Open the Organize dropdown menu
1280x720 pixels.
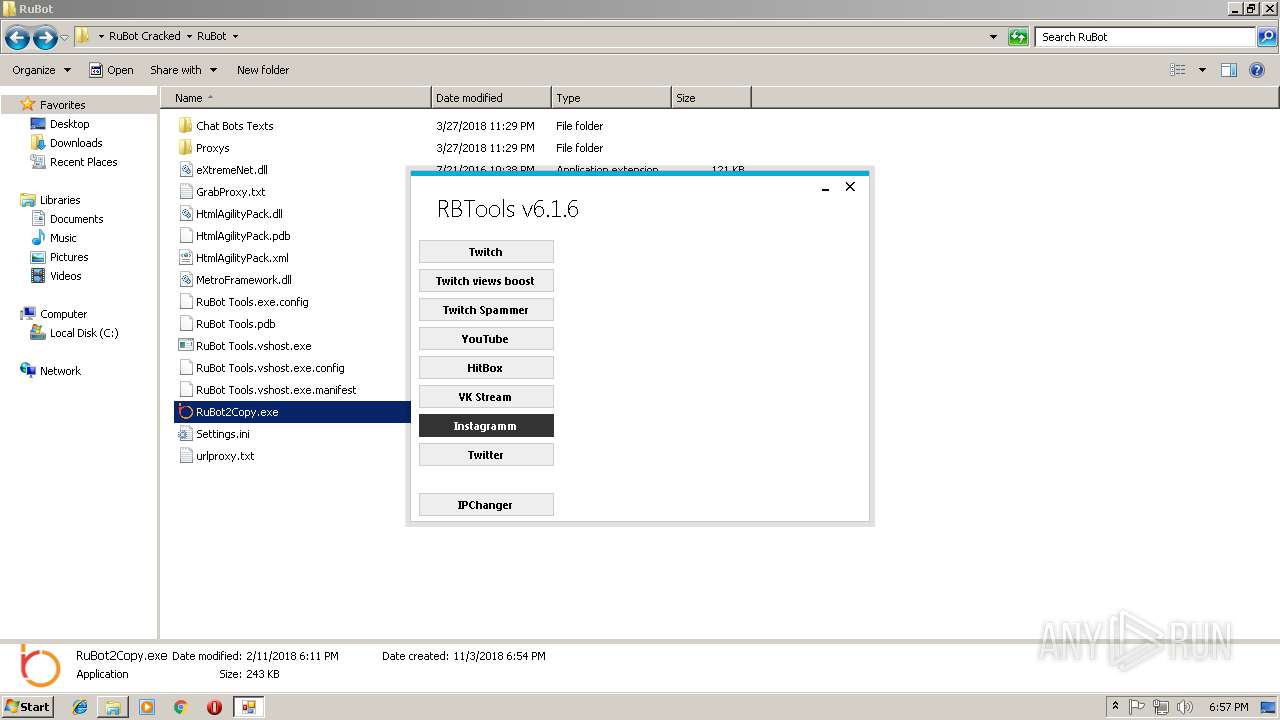point(41,70)
